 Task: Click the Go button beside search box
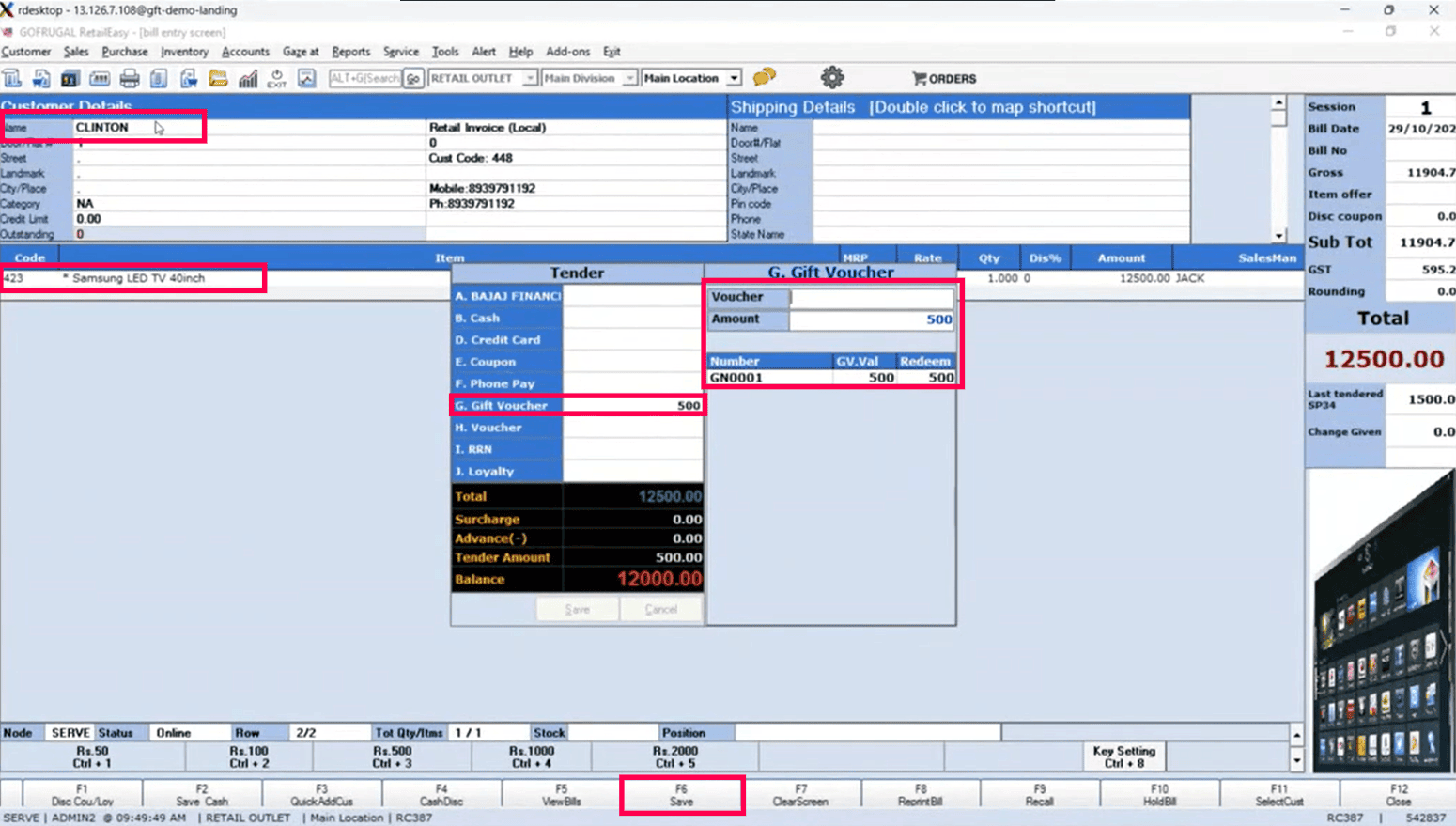pos(412,79)
